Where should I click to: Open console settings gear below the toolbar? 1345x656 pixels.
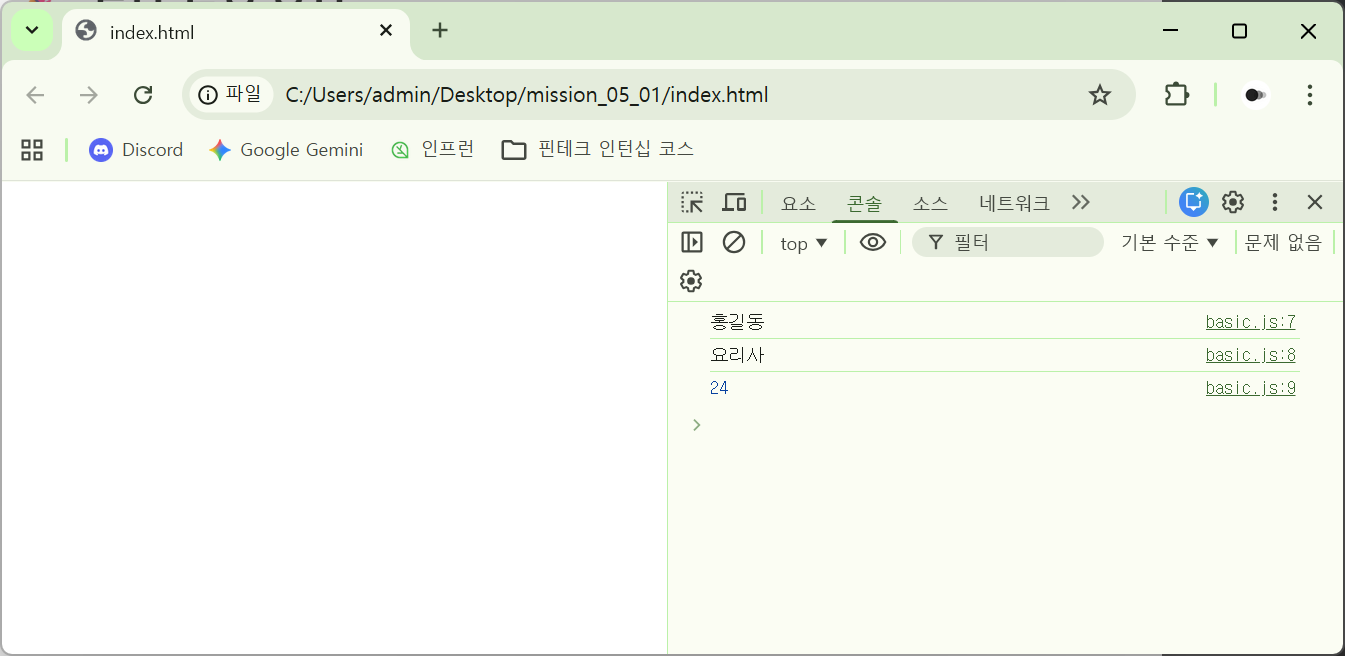(691, 281)
